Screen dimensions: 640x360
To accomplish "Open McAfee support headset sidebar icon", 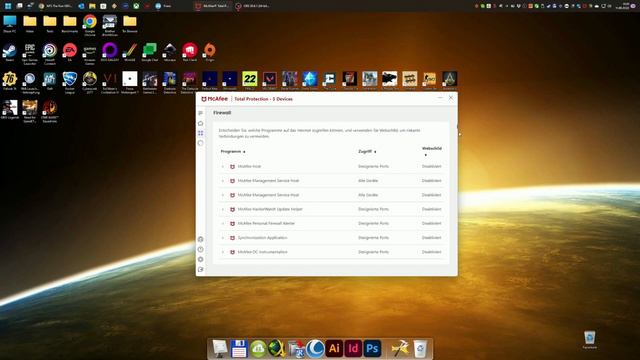I will pyautogui.click(x=200, y=239).
